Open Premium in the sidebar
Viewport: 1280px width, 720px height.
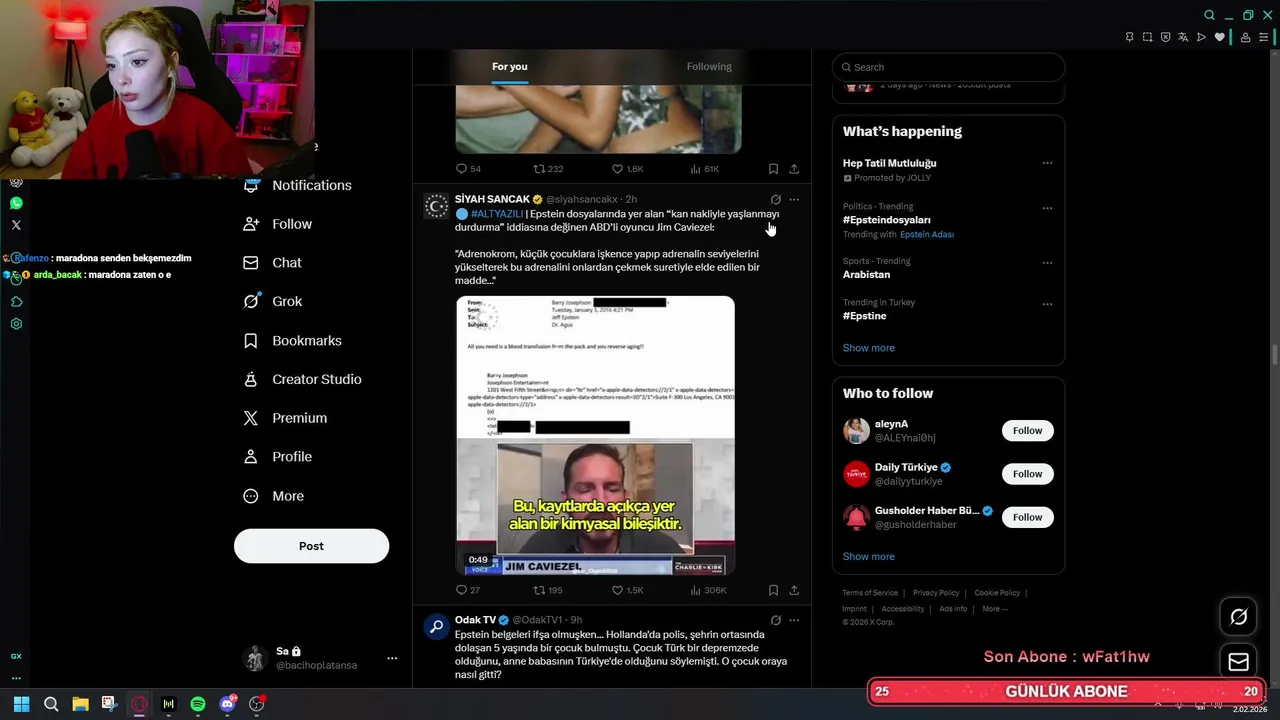click(x=285, y=418)
